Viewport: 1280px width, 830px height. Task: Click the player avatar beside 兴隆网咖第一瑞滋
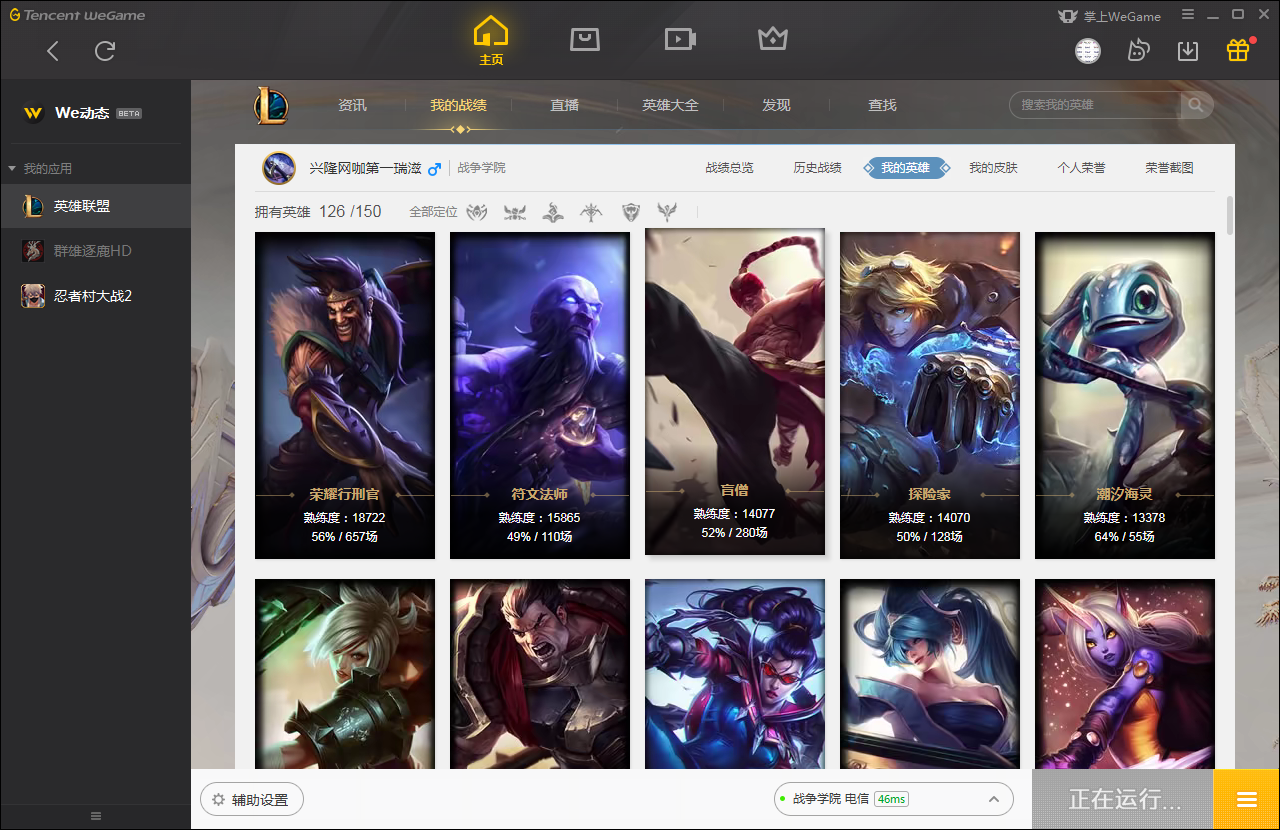point(279,168)
